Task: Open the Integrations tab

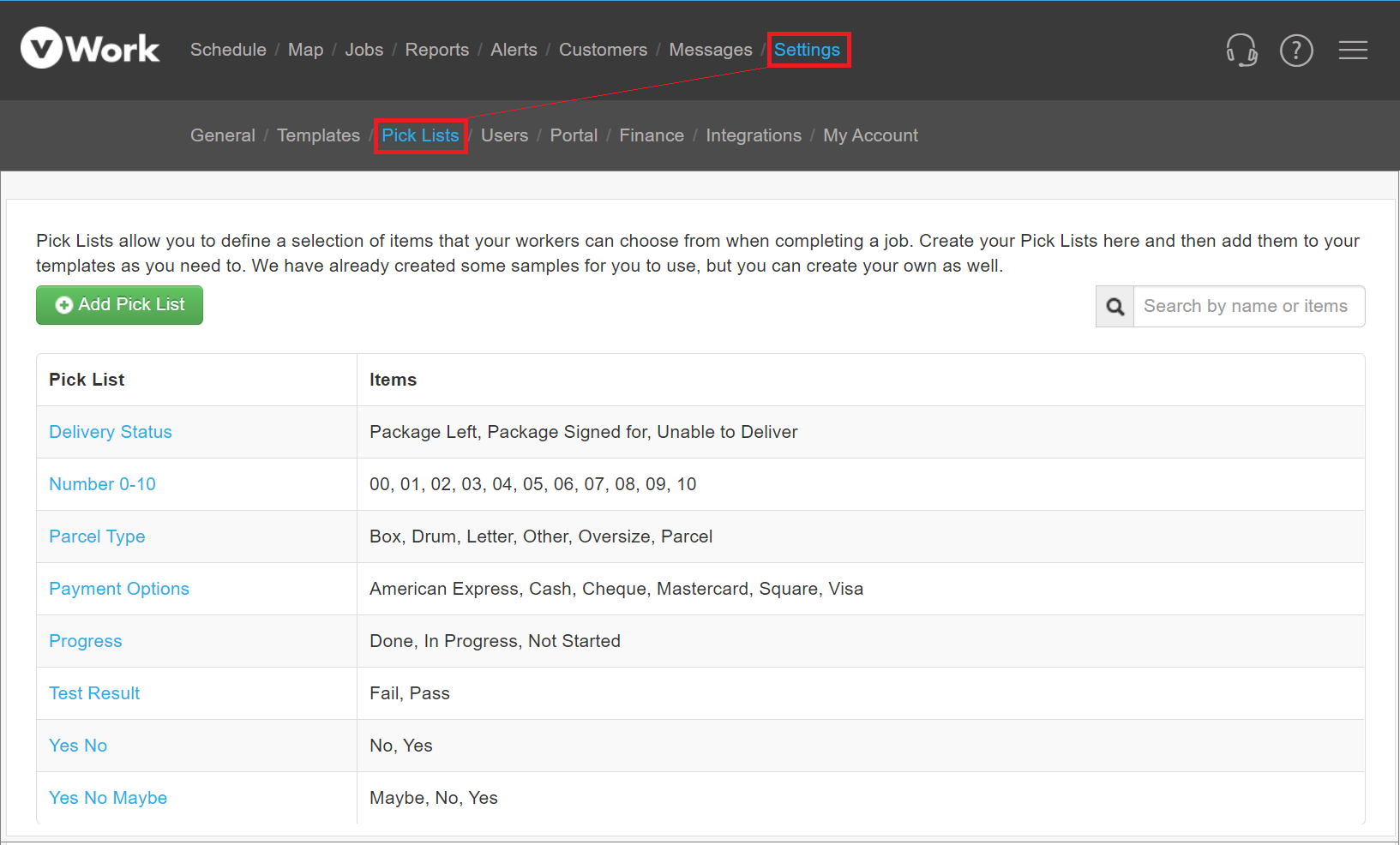Action: pos(754,135)
